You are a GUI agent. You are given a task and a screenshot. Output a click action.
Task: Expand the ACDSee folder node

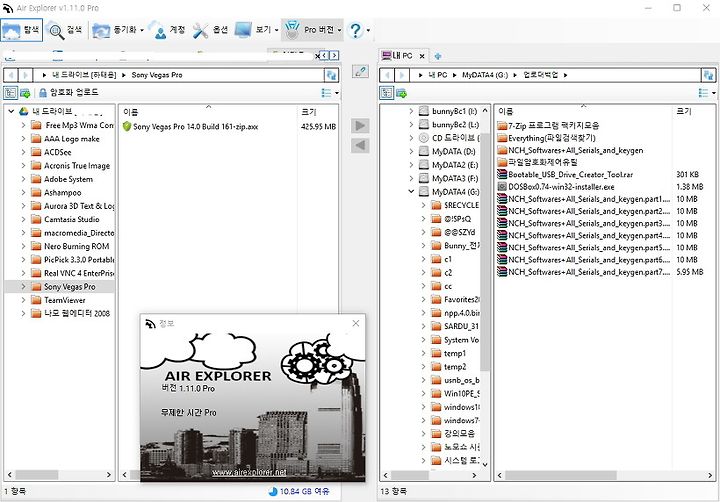tap(23, 152)
